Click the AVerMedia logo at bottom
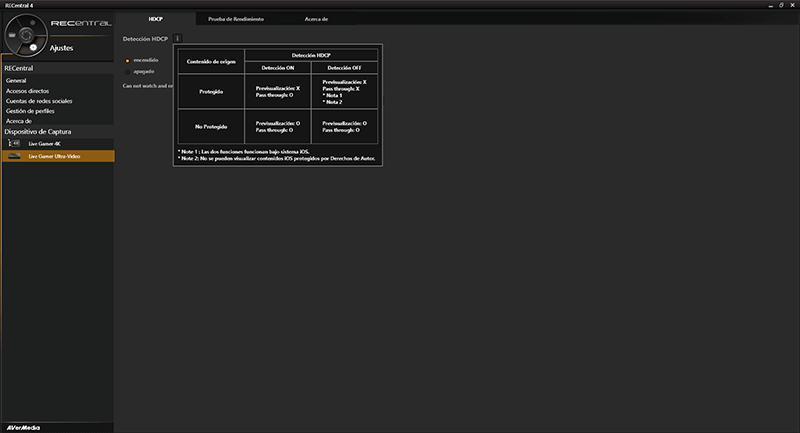800x433 pixels. click(x=23, y=428)
